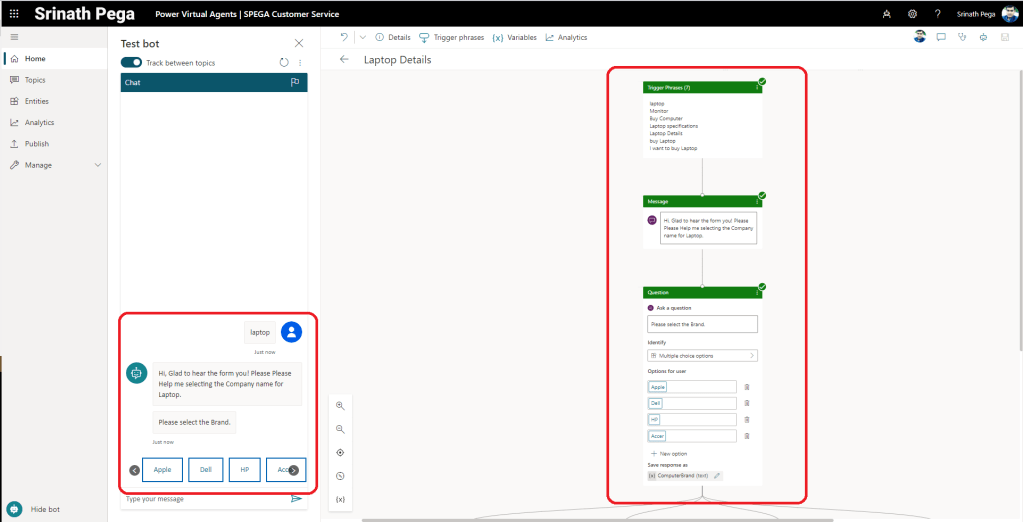This screenshot has width=1023, height=522.
Task: Click the zoom out canvas icon
Action: coord(340,429)
